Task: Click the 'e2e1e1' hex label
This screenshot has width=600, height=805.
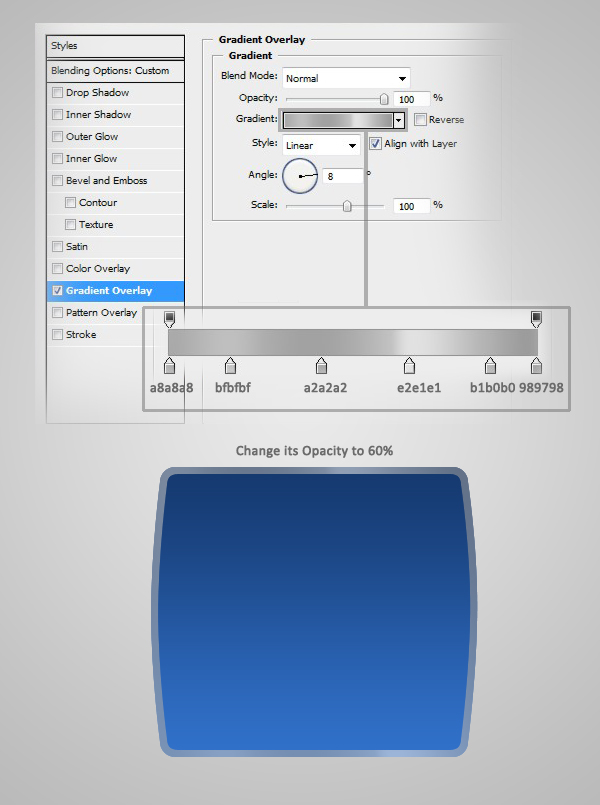Action: pyautogui.click(x=419, y=388)
